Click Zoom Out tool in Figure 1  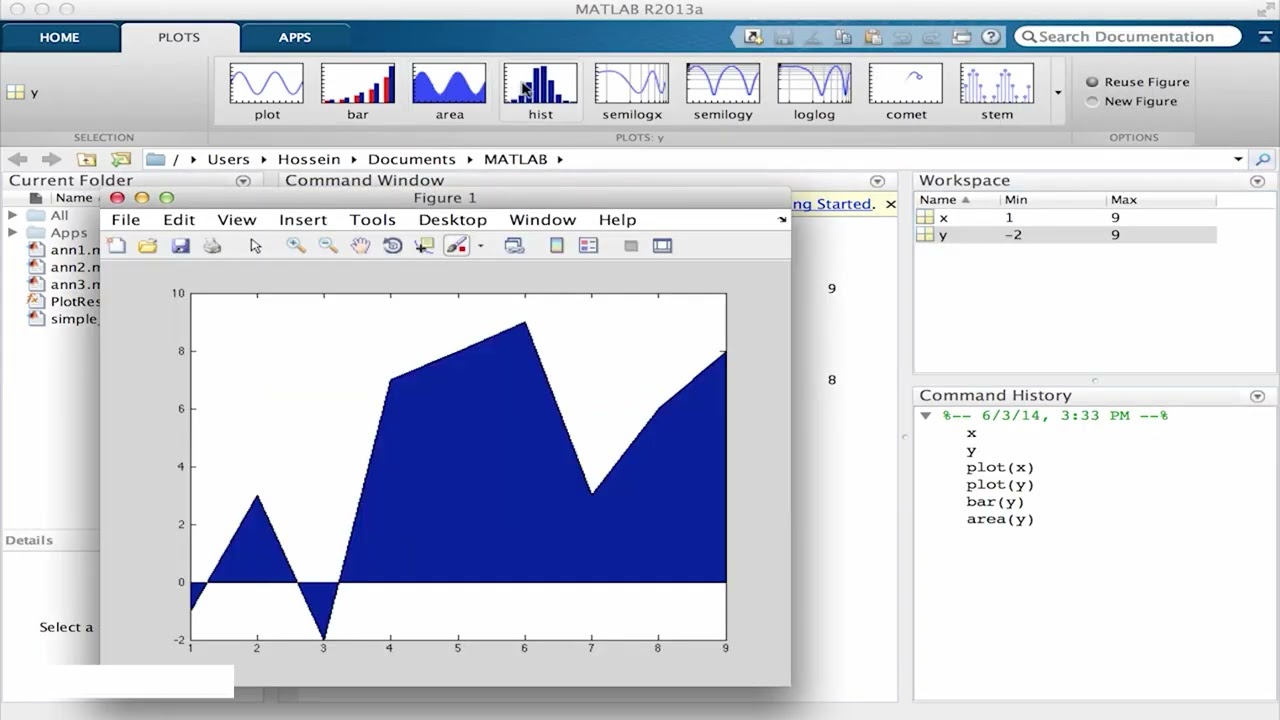coord(328,245)
